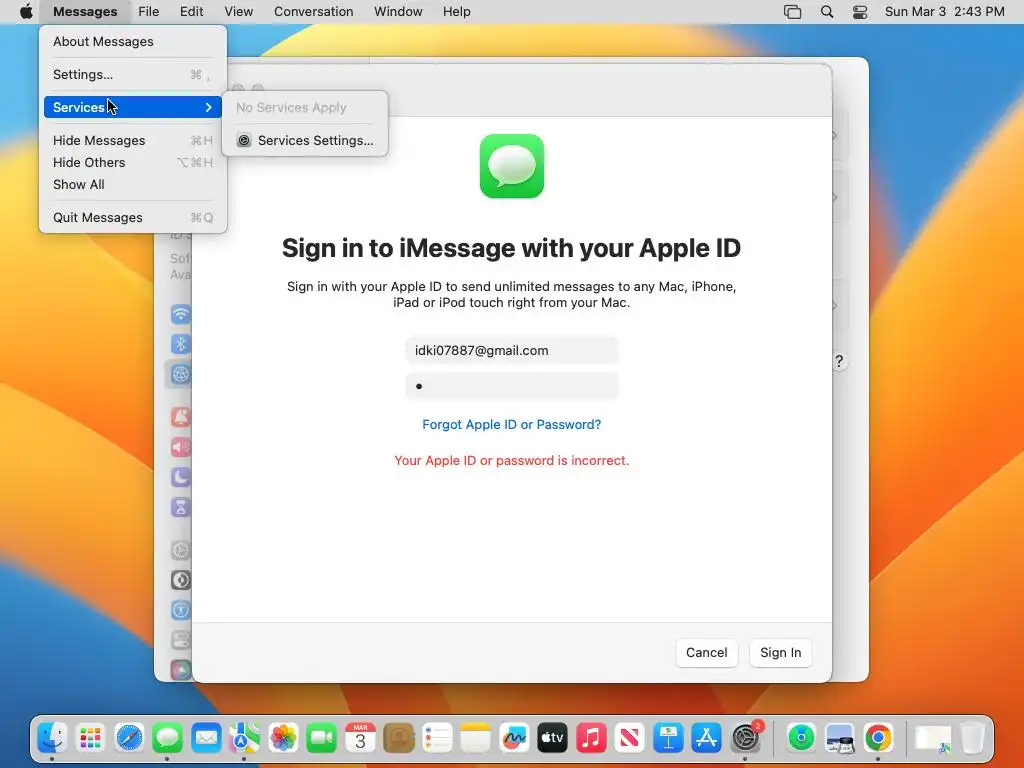Select Bluetooth in System Settings sidebar
The image size is (1024, 768).
click(181, 344)
